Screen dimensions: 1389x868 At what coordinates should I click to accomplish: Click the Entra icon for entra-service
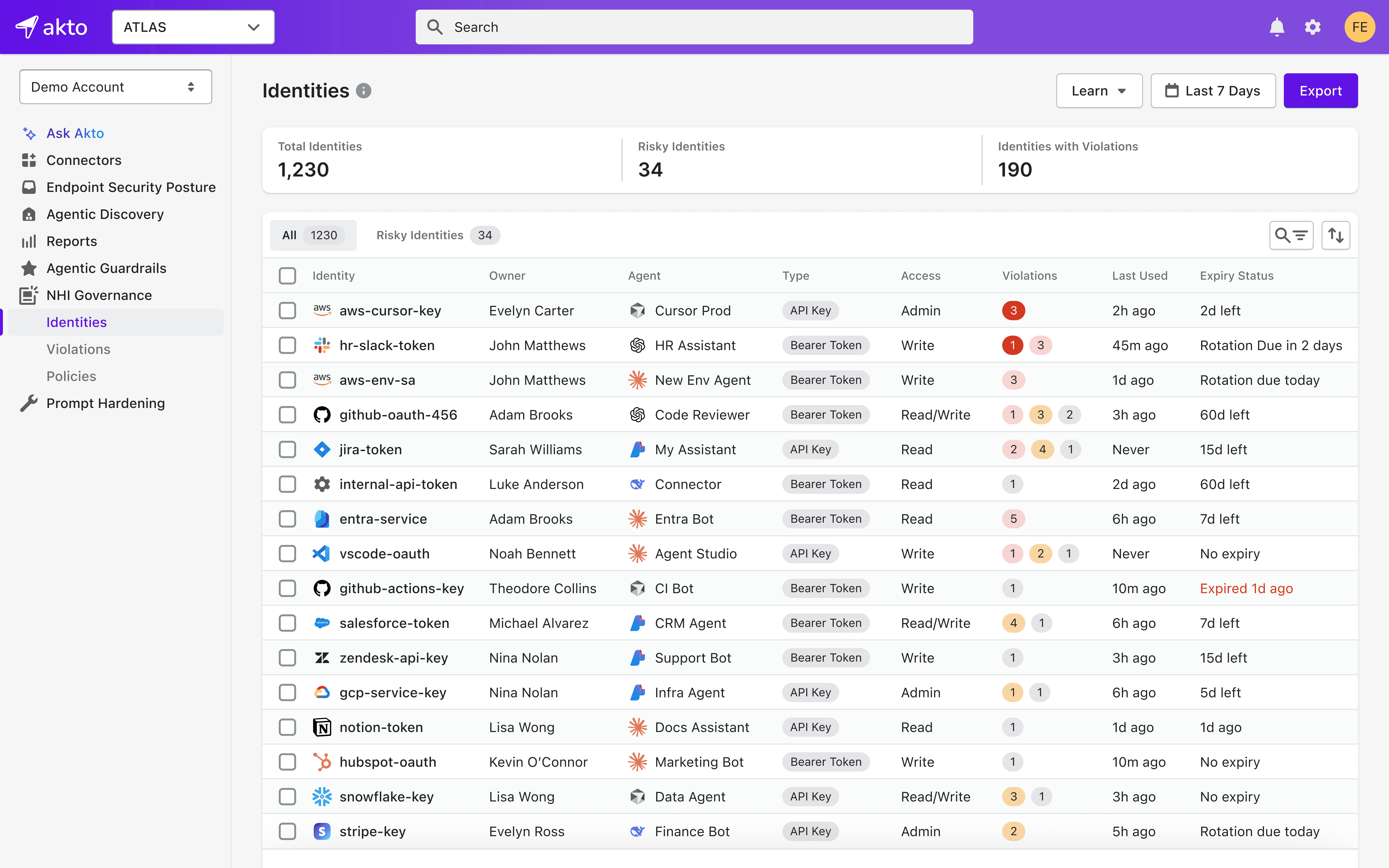click(322, 519)
